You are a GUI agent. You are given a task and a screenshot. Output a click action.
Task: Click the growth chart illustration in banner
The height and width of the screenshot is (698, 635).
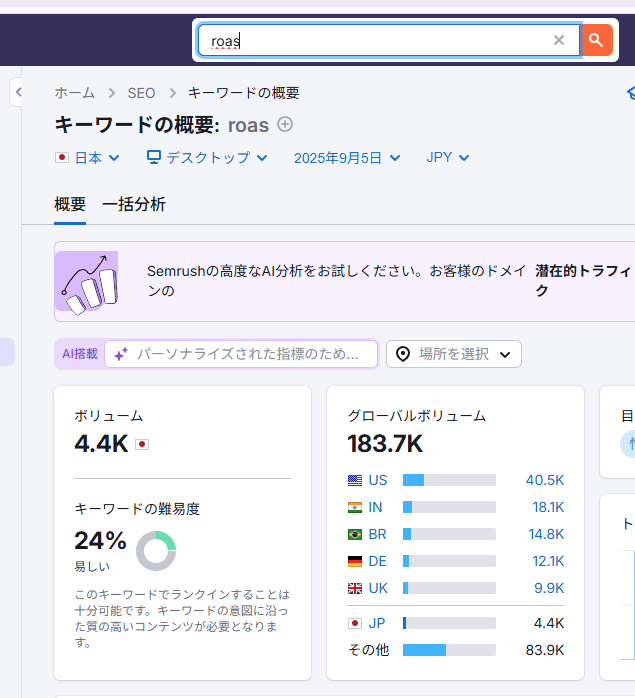(86, 282)
